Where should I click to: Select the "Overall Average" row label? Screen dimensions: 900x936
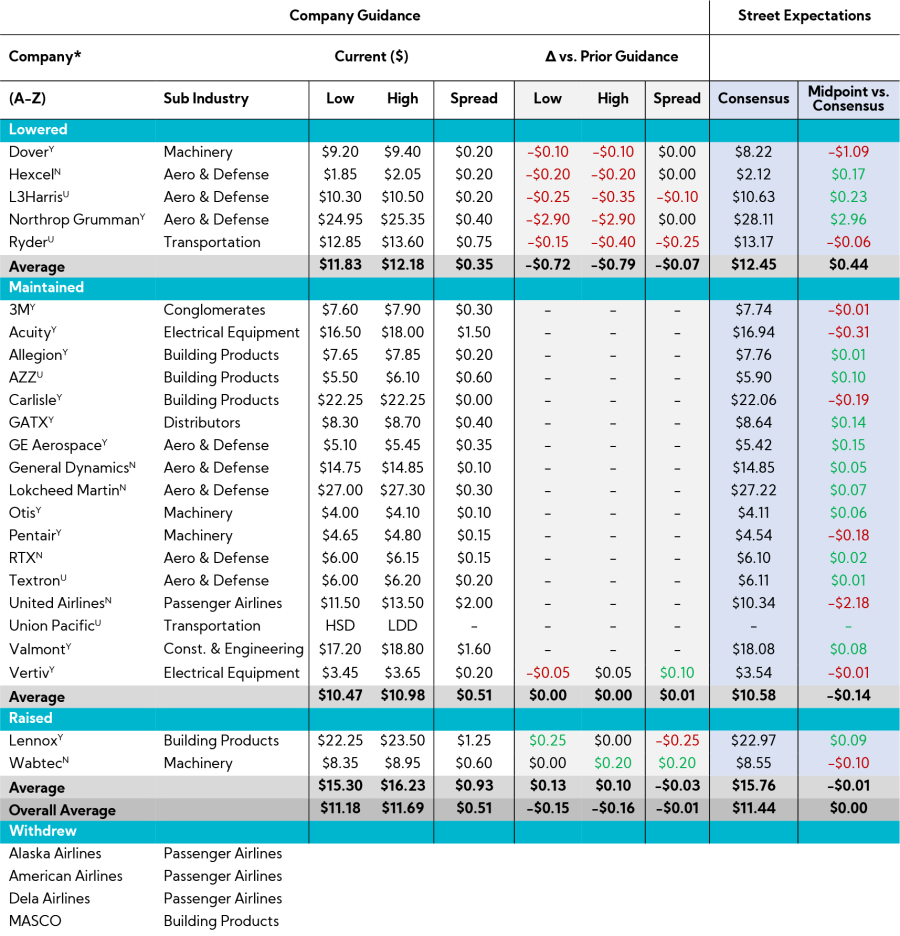point(62,810)
